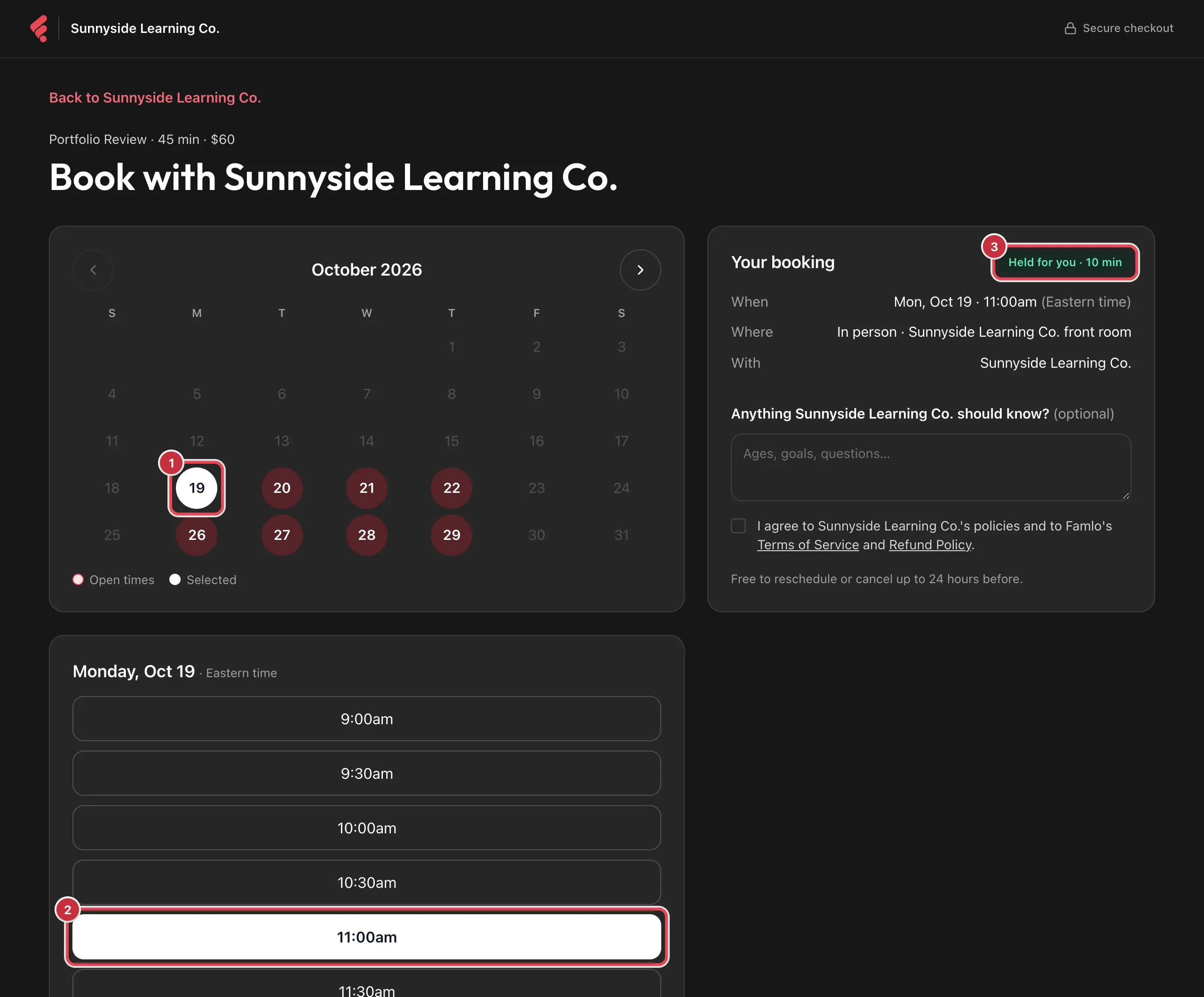
Task: Focus the Ages, goals, questions text area
Action: tap(931, 467)
